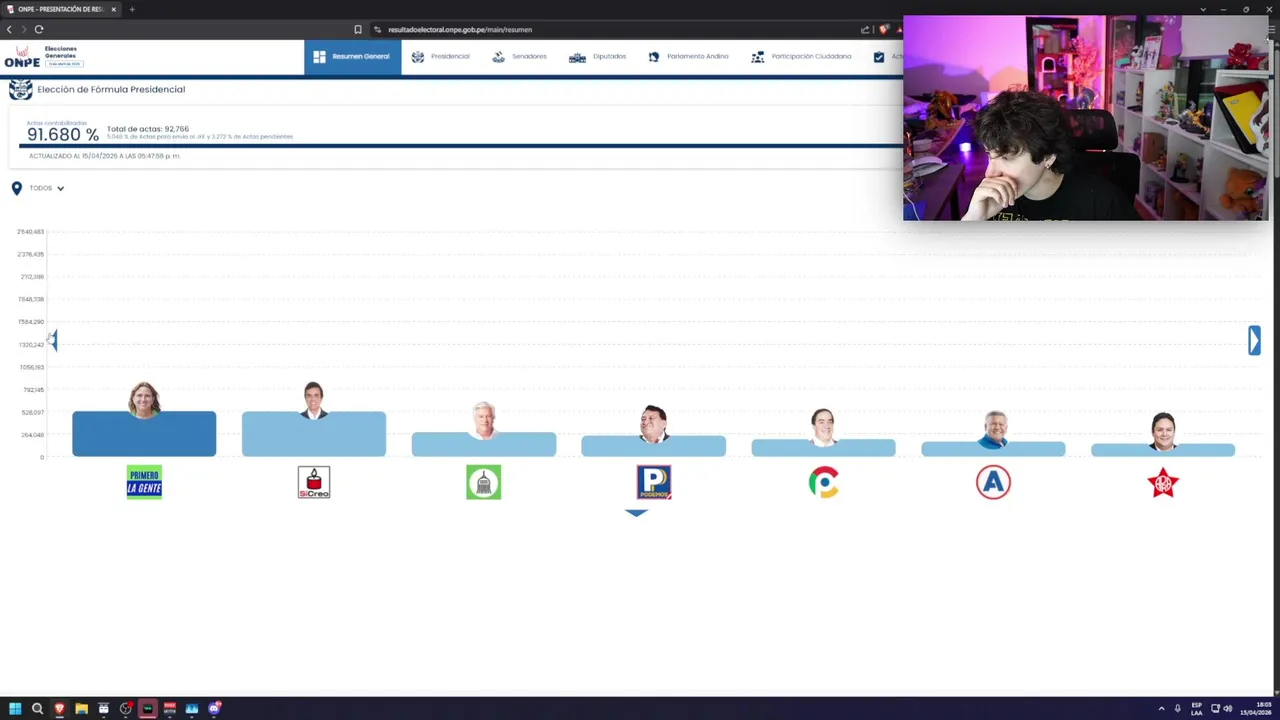1280x720 pixels.
Task: Select the Parlamento Andino tab
Action: (x=688, y=57)
